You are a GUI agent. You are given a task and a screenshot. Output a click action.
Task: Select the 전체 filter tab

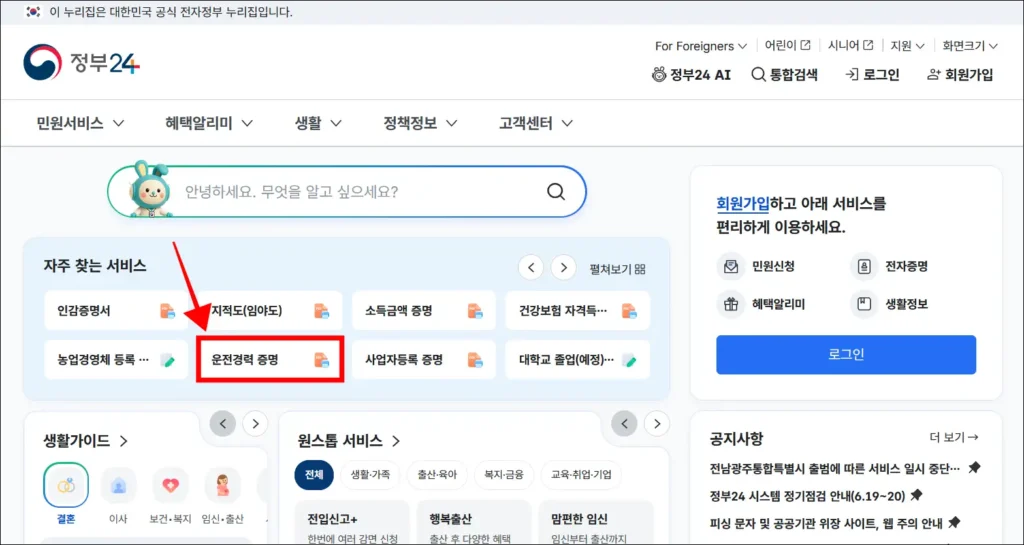click(314, 475)
